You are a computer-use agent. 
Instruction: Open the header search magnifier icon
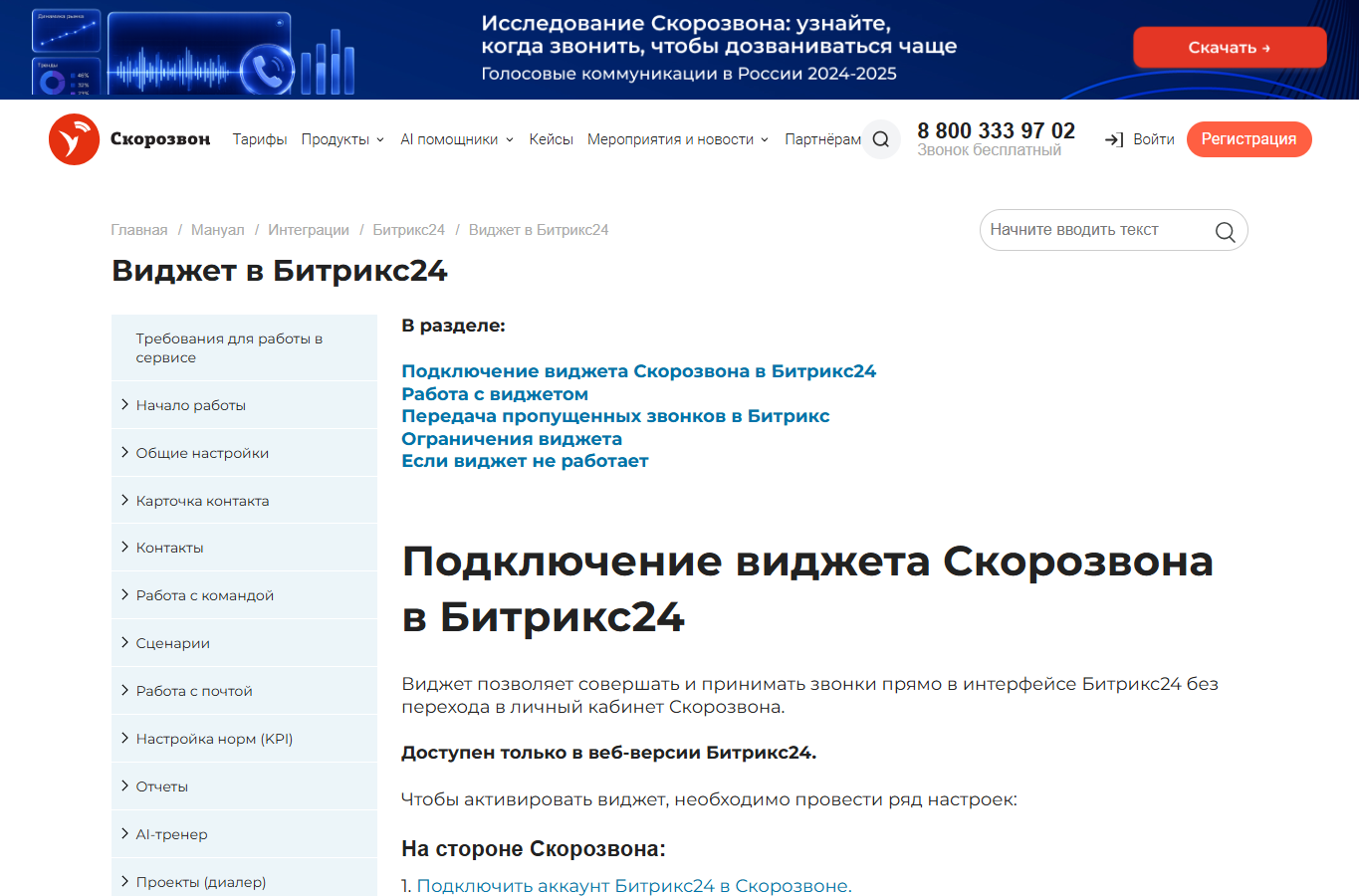tap(881, 139)
